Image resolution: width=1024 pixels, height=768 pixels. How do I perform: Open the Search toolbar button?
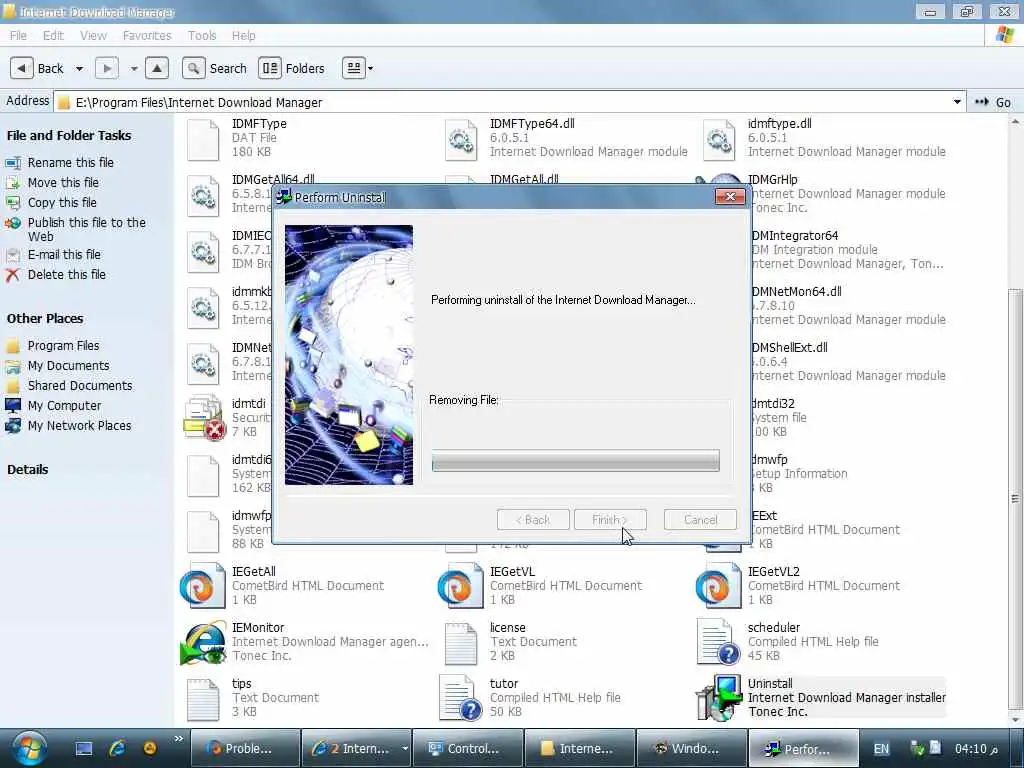tap(215, 68)
